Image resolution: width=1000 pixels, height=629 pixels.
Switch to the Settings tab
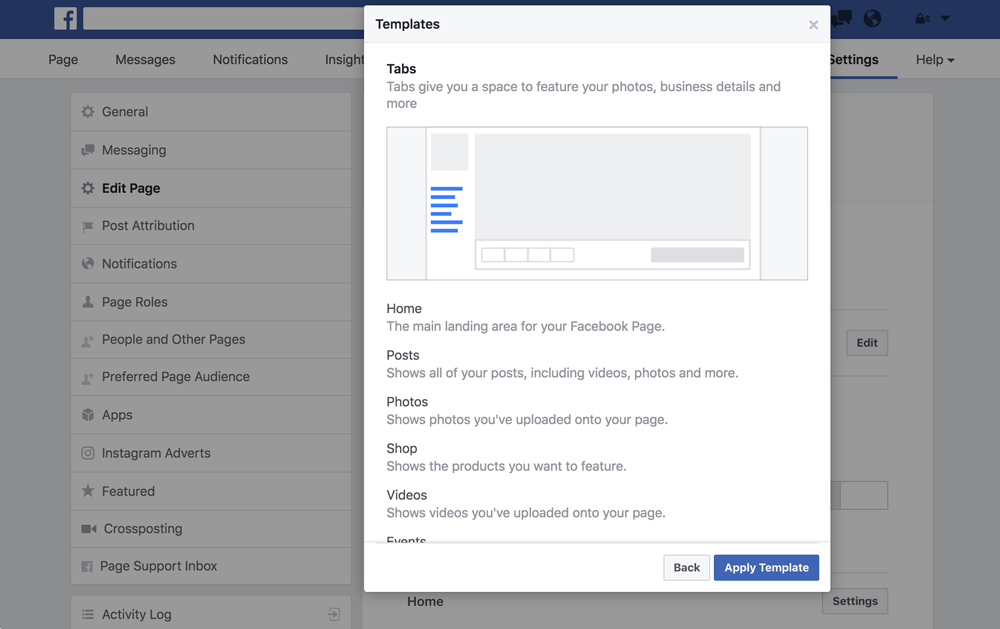855,59
